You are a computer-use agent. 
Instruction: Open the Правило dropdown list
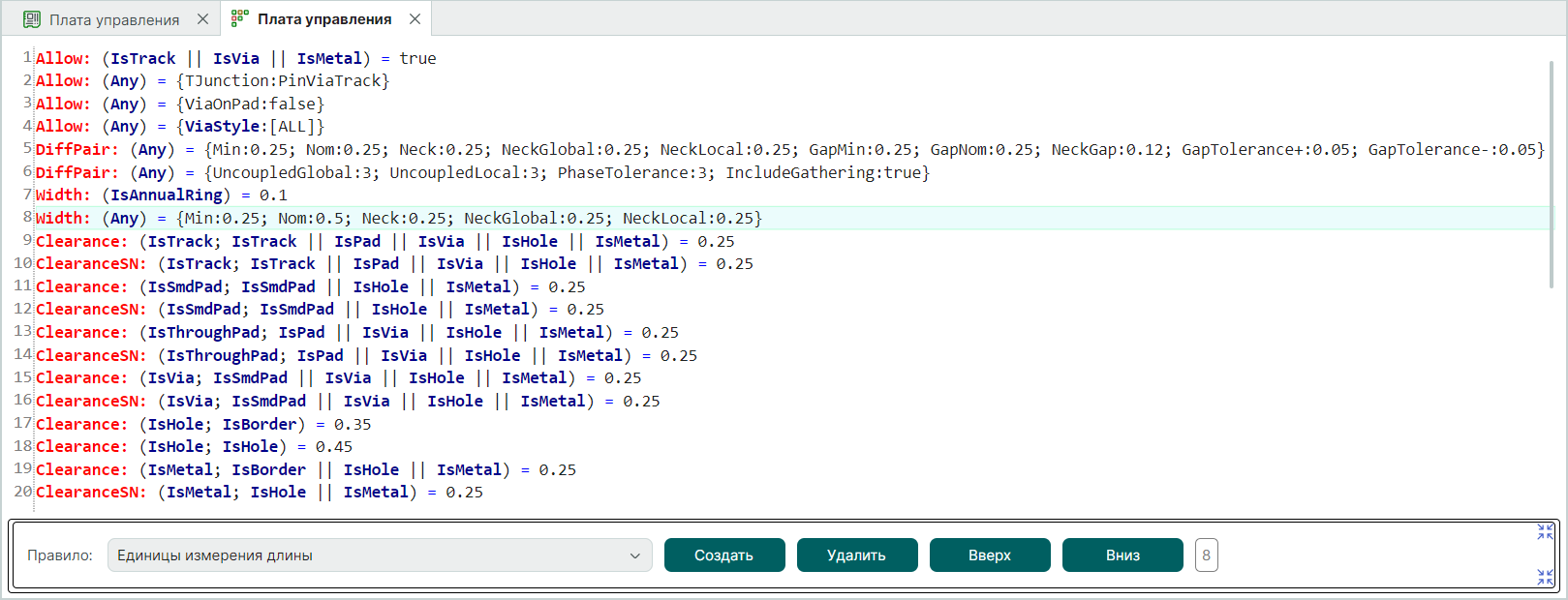(380, 555)
